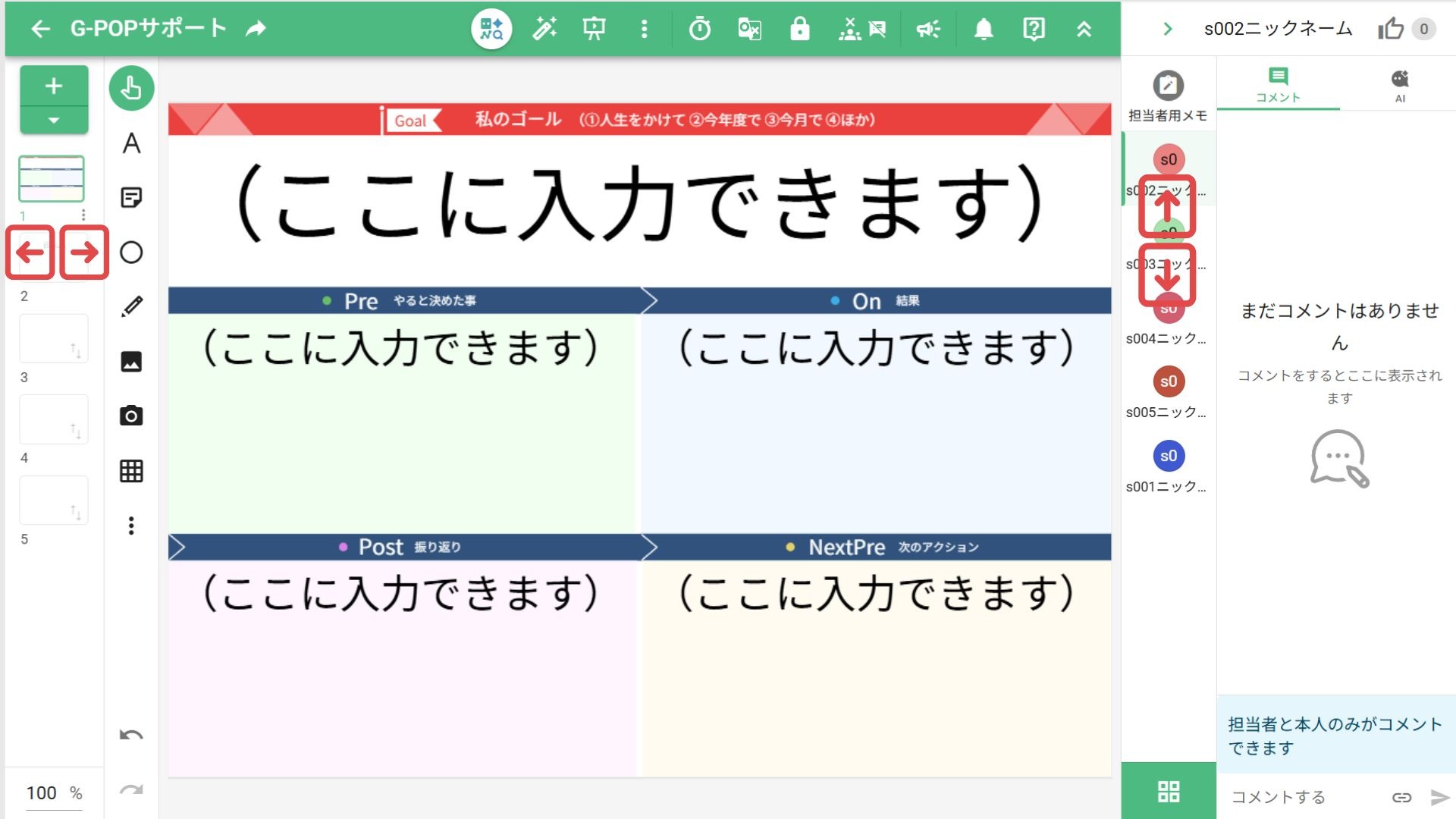Click the Goal label badge
This screenshot has height=819, width=1456.
coord(413,121)
